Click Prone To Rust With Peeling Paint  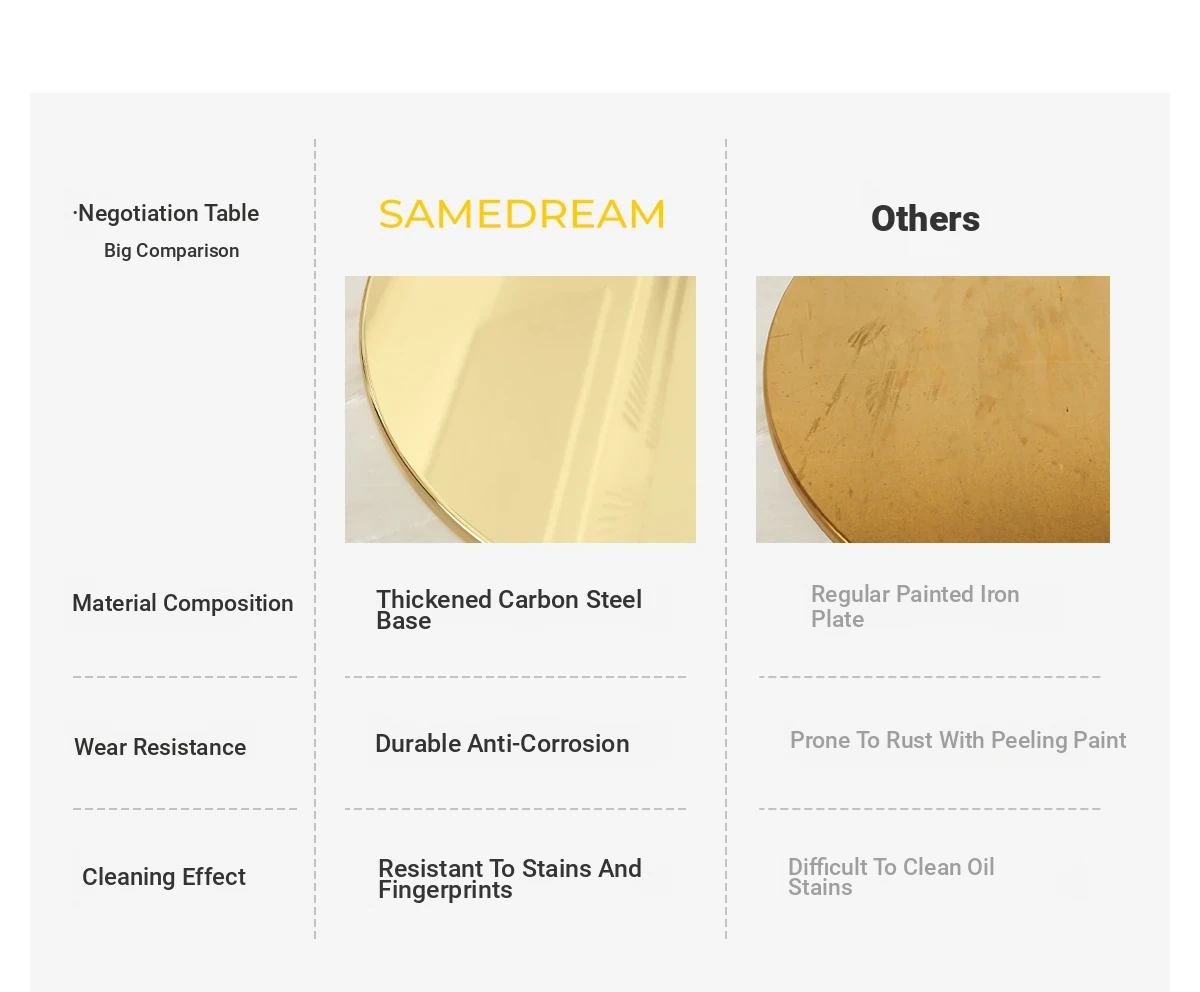tap(958, 740)
